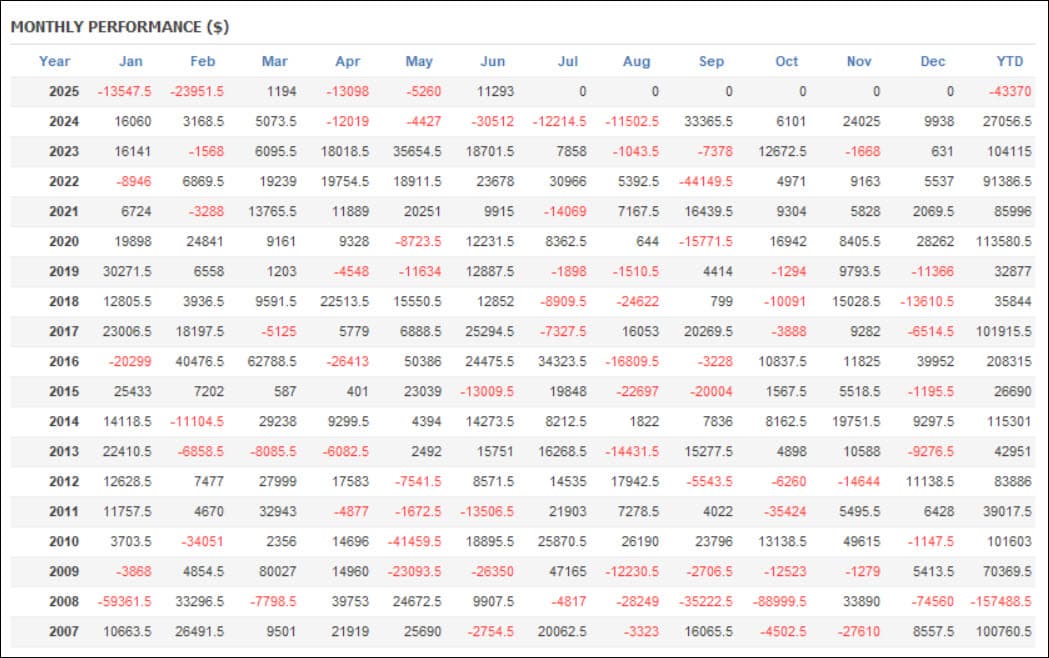Click the 2010 May value -41459.5
Screen dimensions: 1049x658
click(415, 542)
